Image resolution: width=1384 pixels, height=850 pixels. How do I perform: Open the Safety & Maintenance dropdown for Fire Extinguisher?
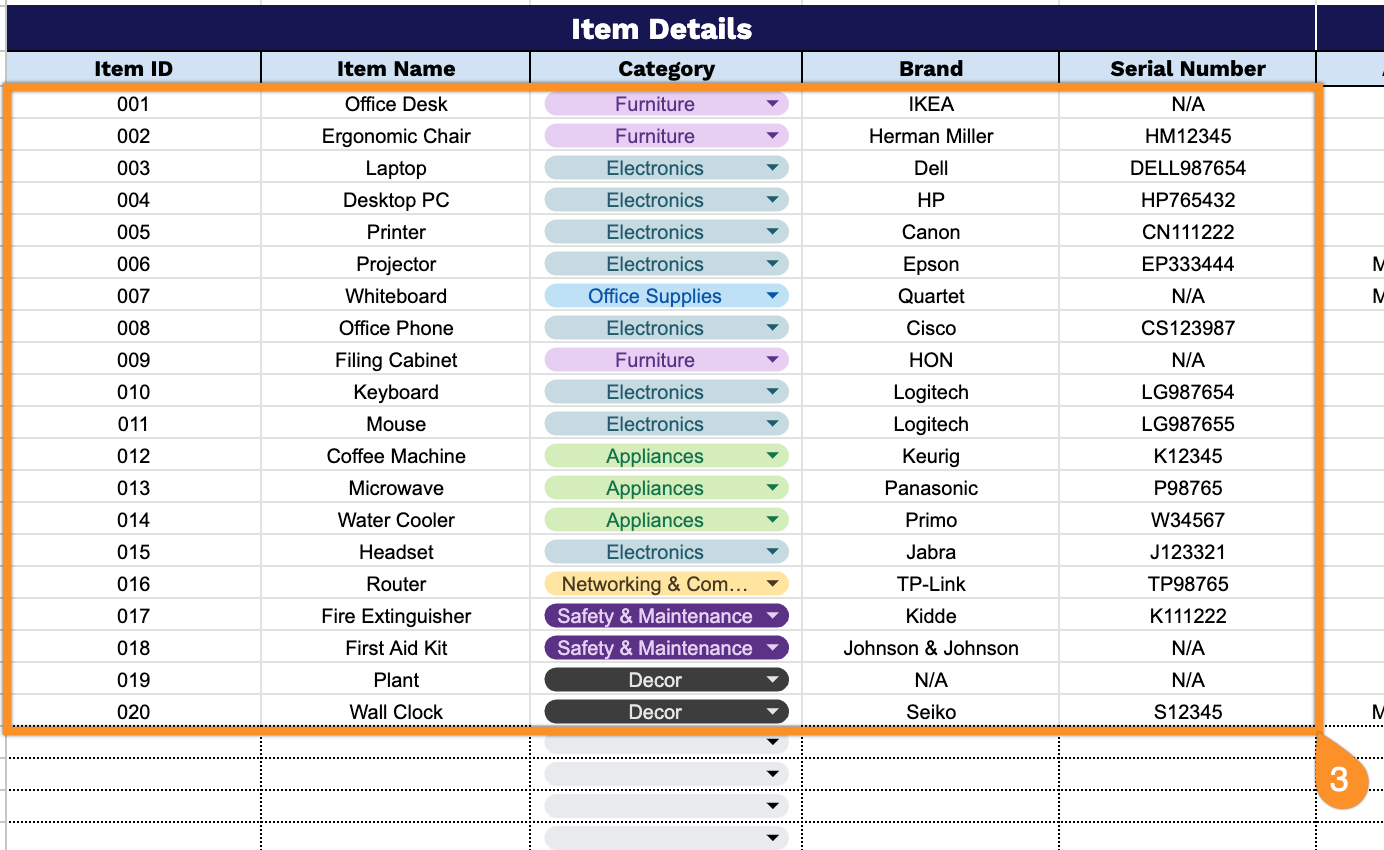point(774,616)
